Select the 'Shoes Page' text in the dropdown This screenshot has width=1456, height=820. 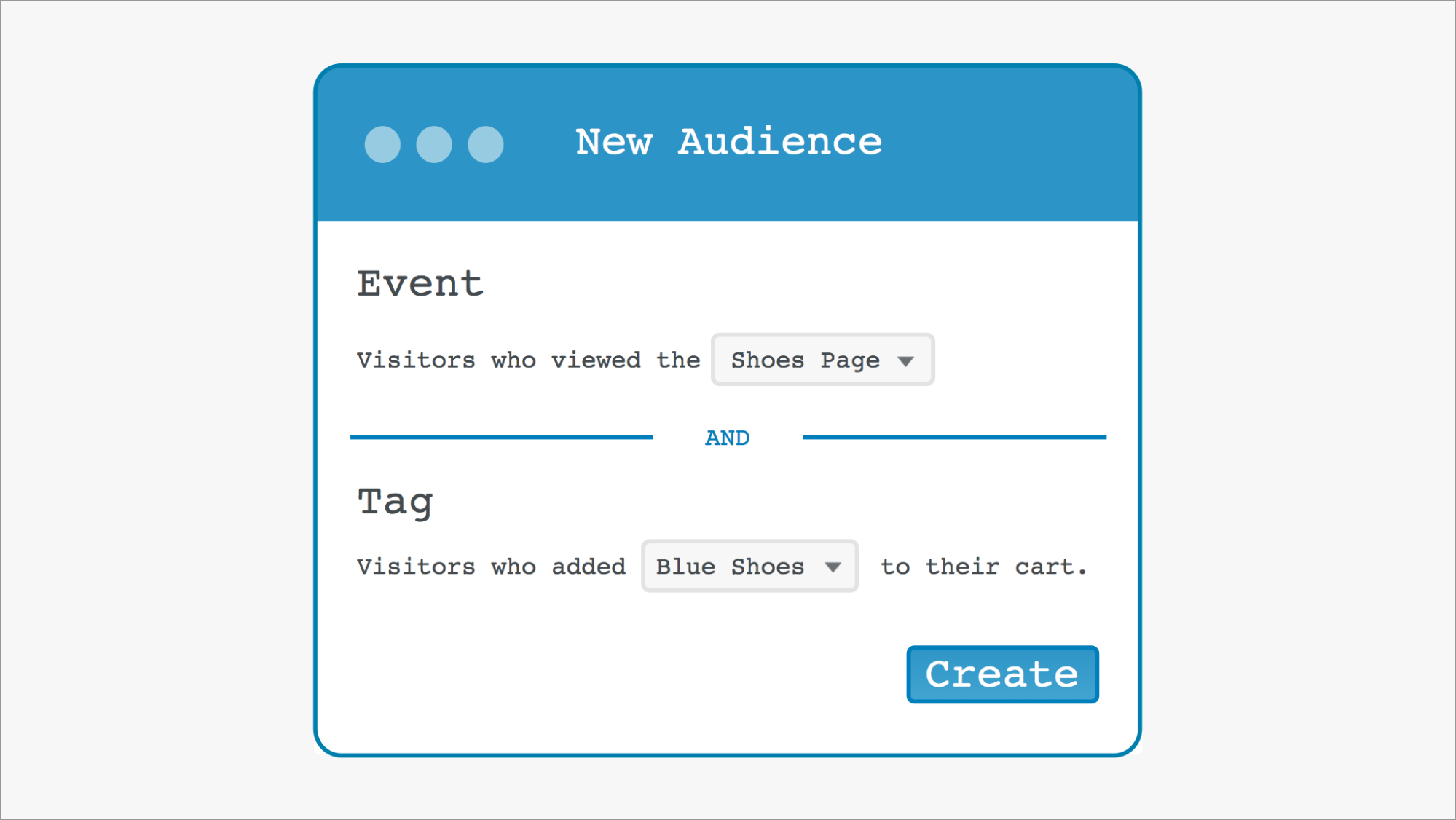(805, 360)
